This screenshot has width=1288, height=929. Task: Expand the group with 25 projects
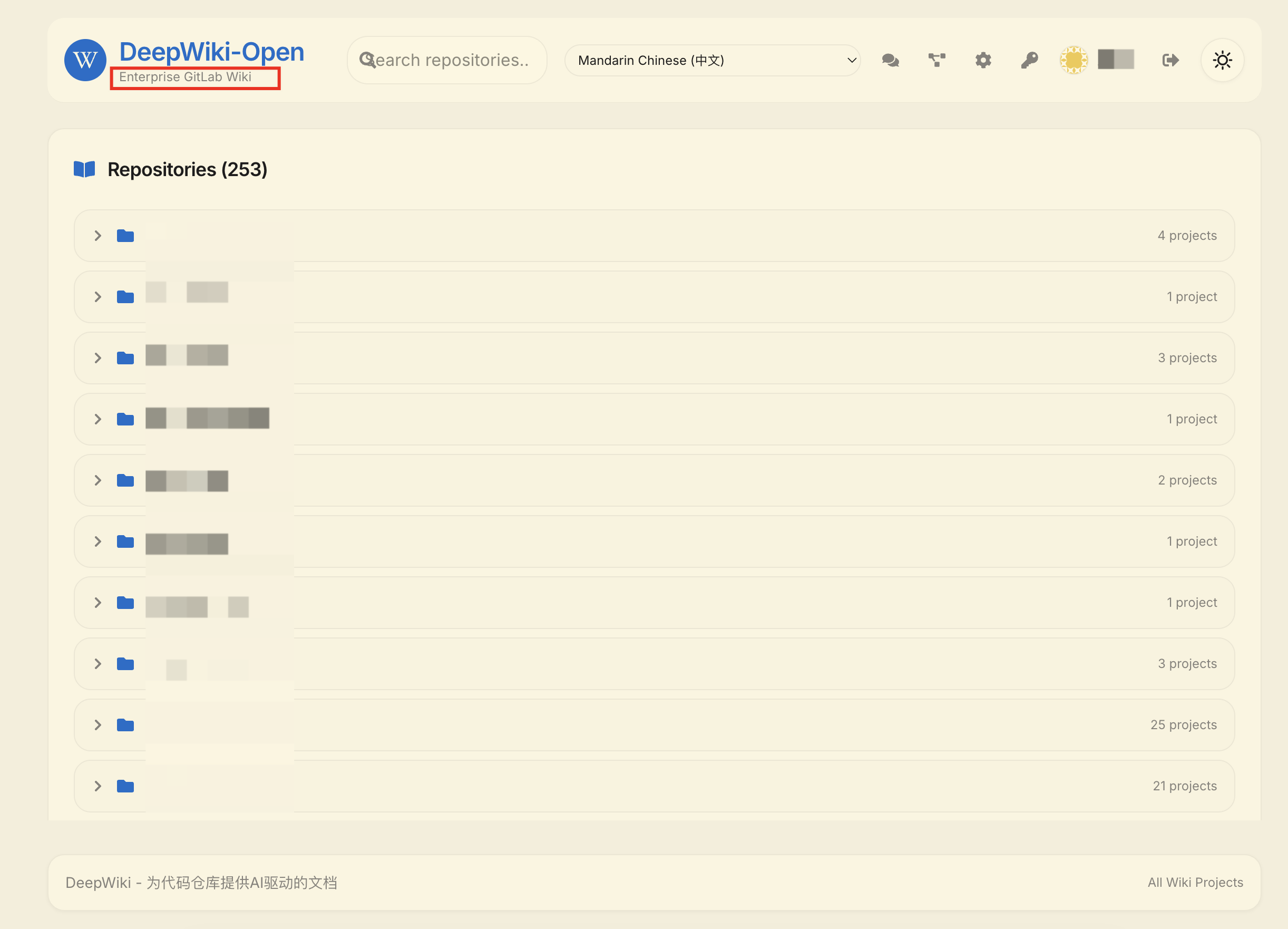click(x=97, y=725)
